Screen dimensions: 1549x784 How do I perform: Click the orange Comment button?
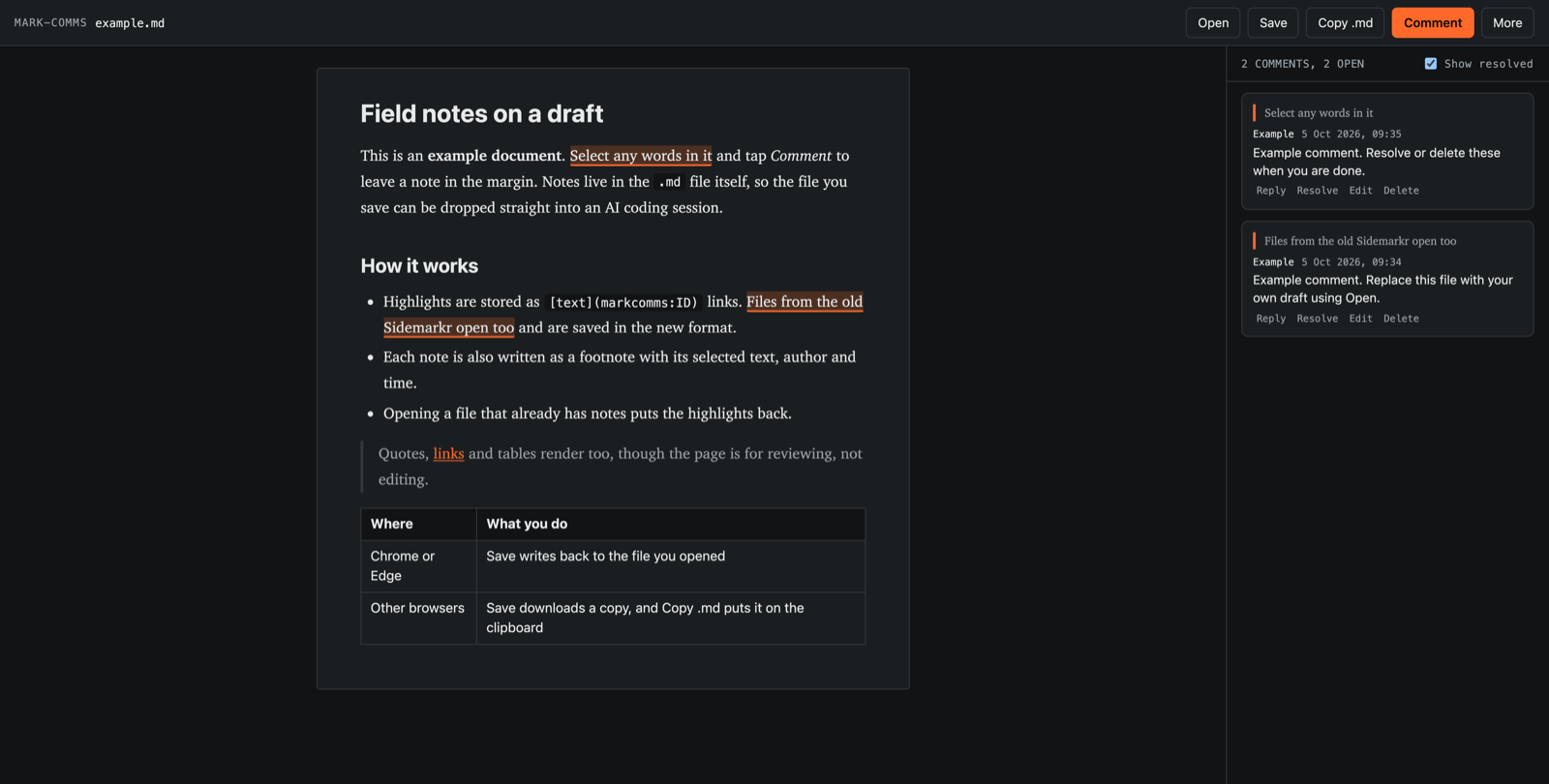(x=1433, y=23)
